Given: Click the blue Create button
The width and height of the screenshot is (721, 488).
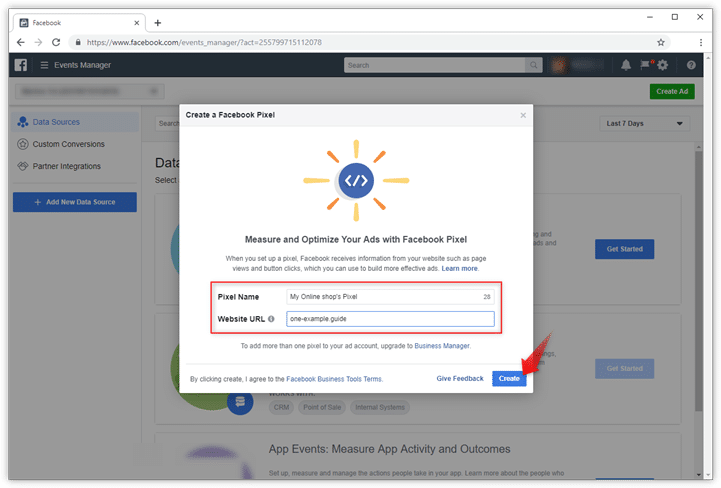Looking at the screenshot, I should point(509,378).
